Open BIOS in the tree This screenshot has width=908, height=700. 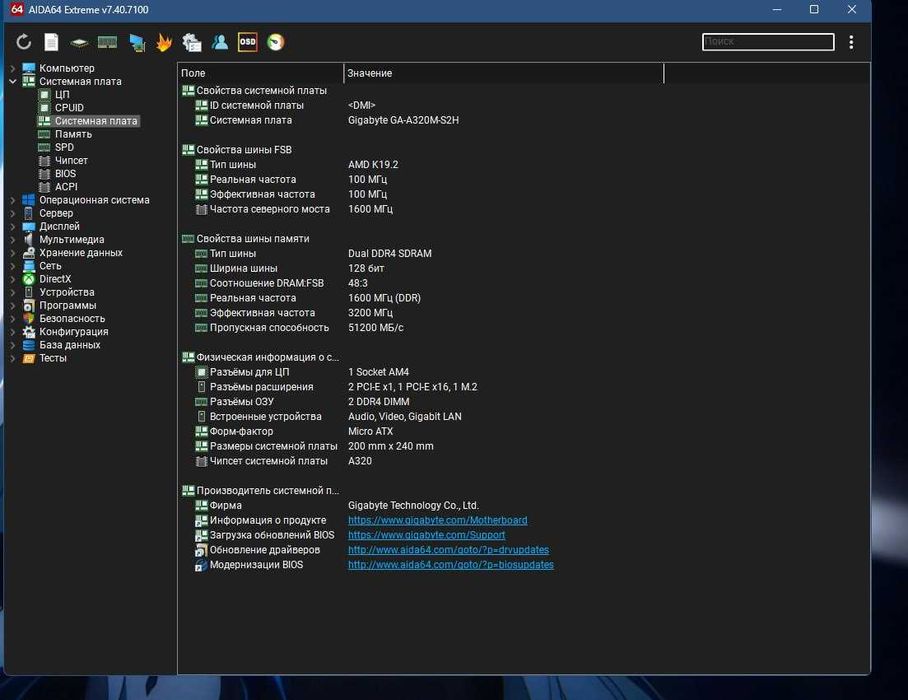(x=65, y=174)
